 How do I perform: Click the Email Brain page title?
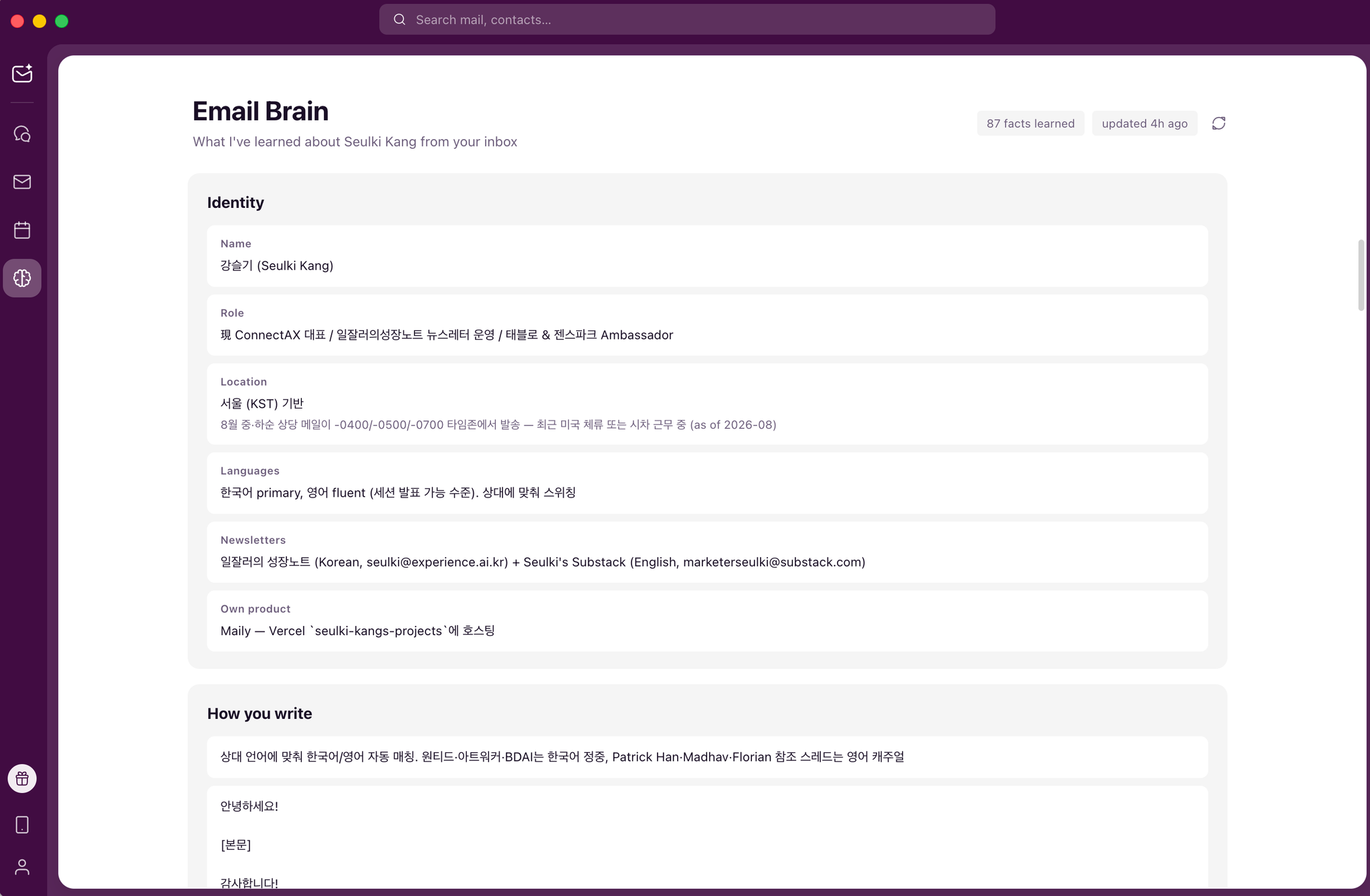tap(261, 111)
